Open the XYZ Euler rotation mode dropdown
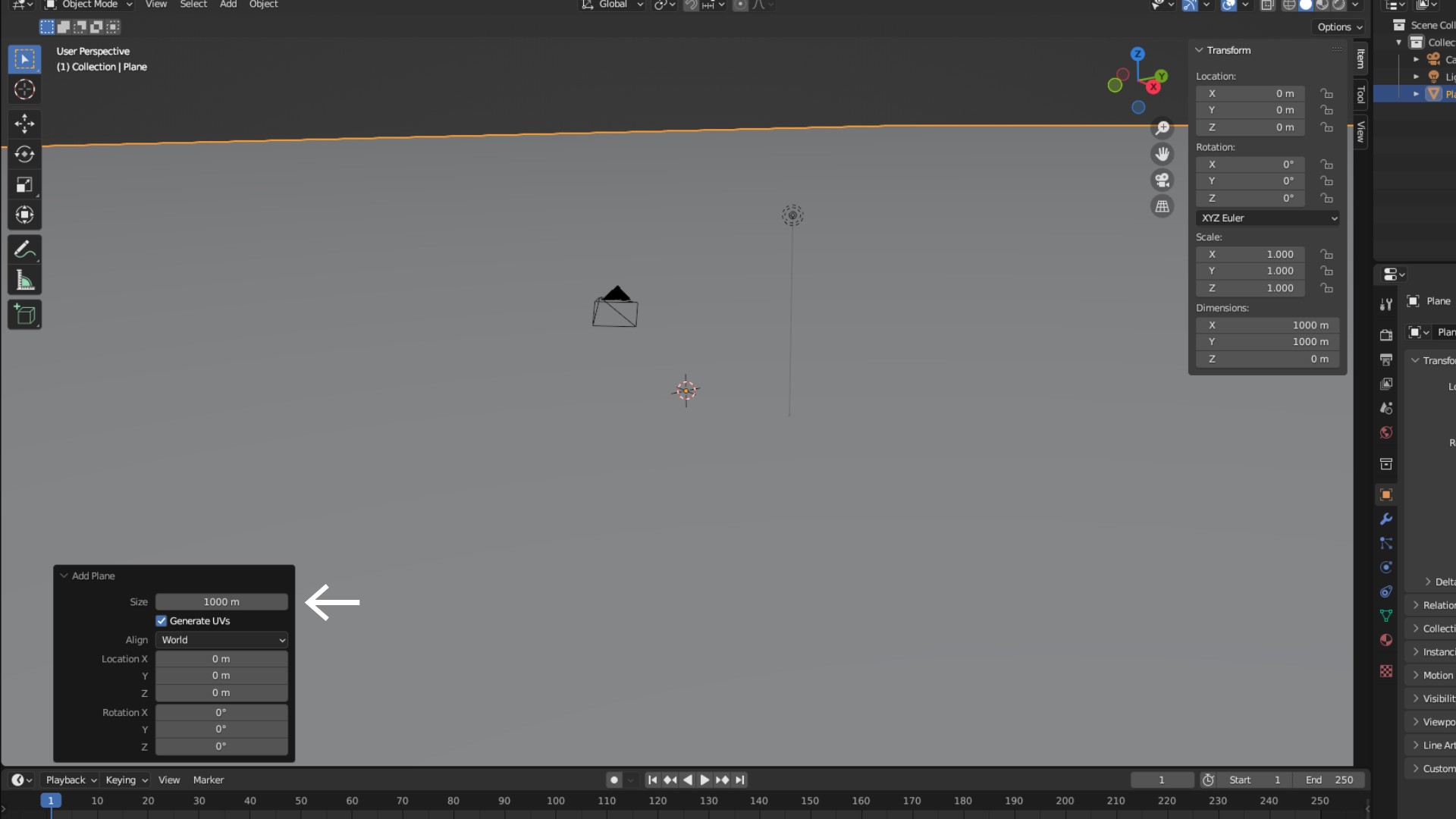The width and height of the screenshot is (1456, 819). (x=1268, y=218)
